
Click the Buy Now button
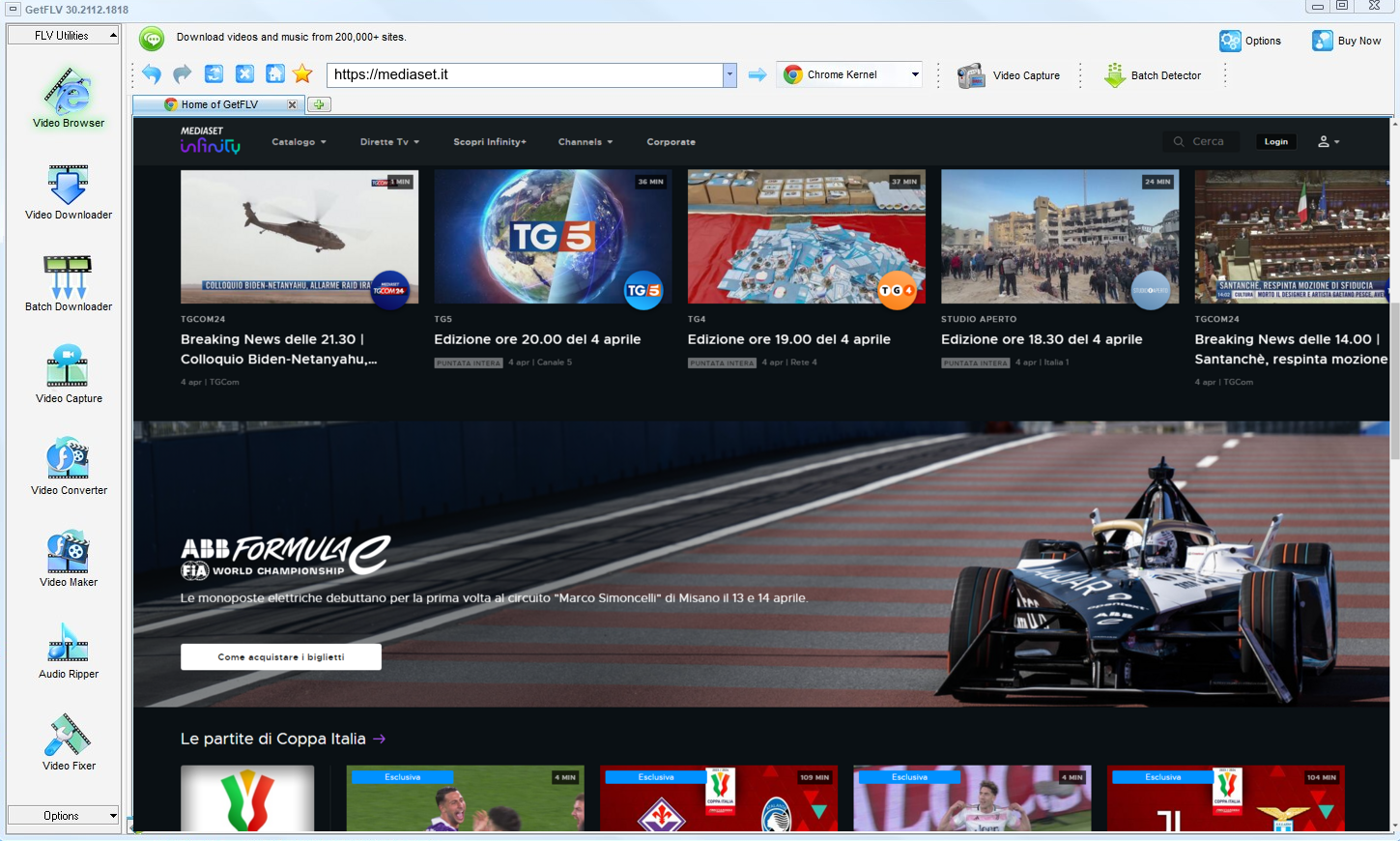pyautogui.click(x=1347, y=41)
